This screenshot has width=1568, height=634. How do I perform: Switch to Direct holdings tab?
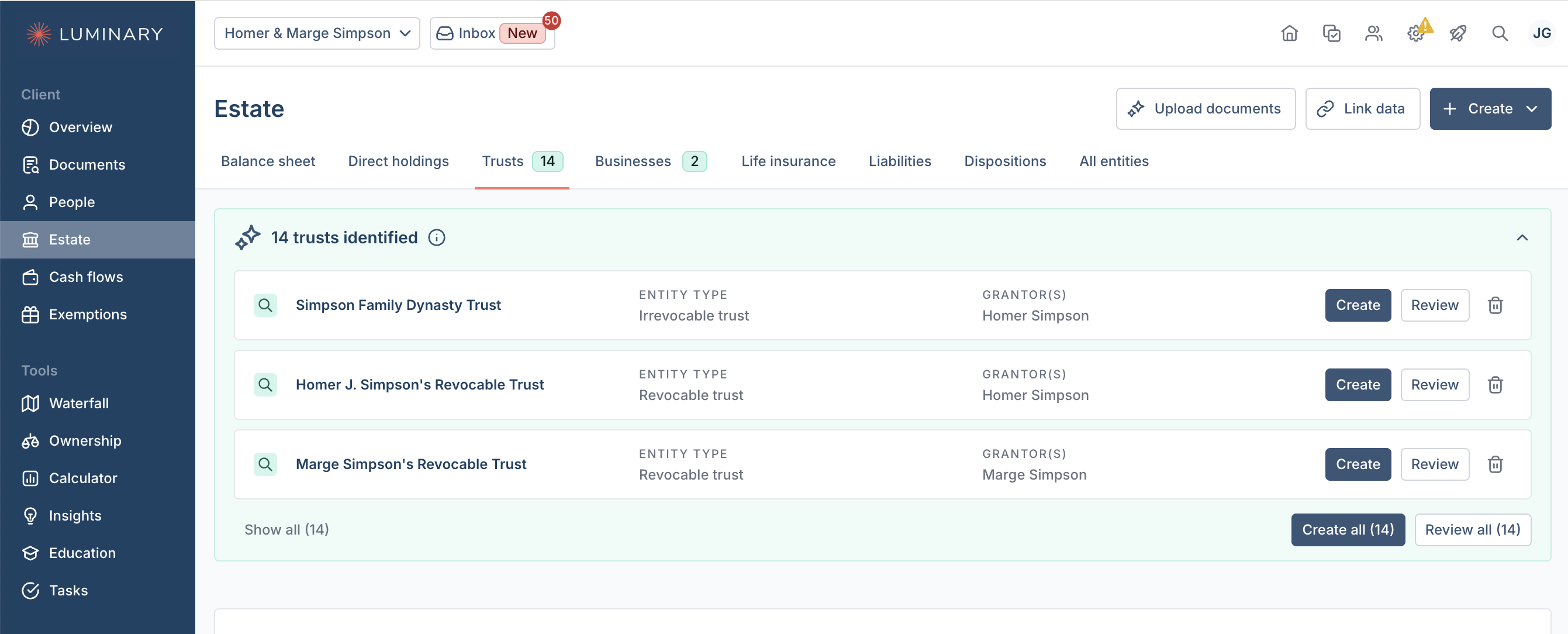[398, 161]
